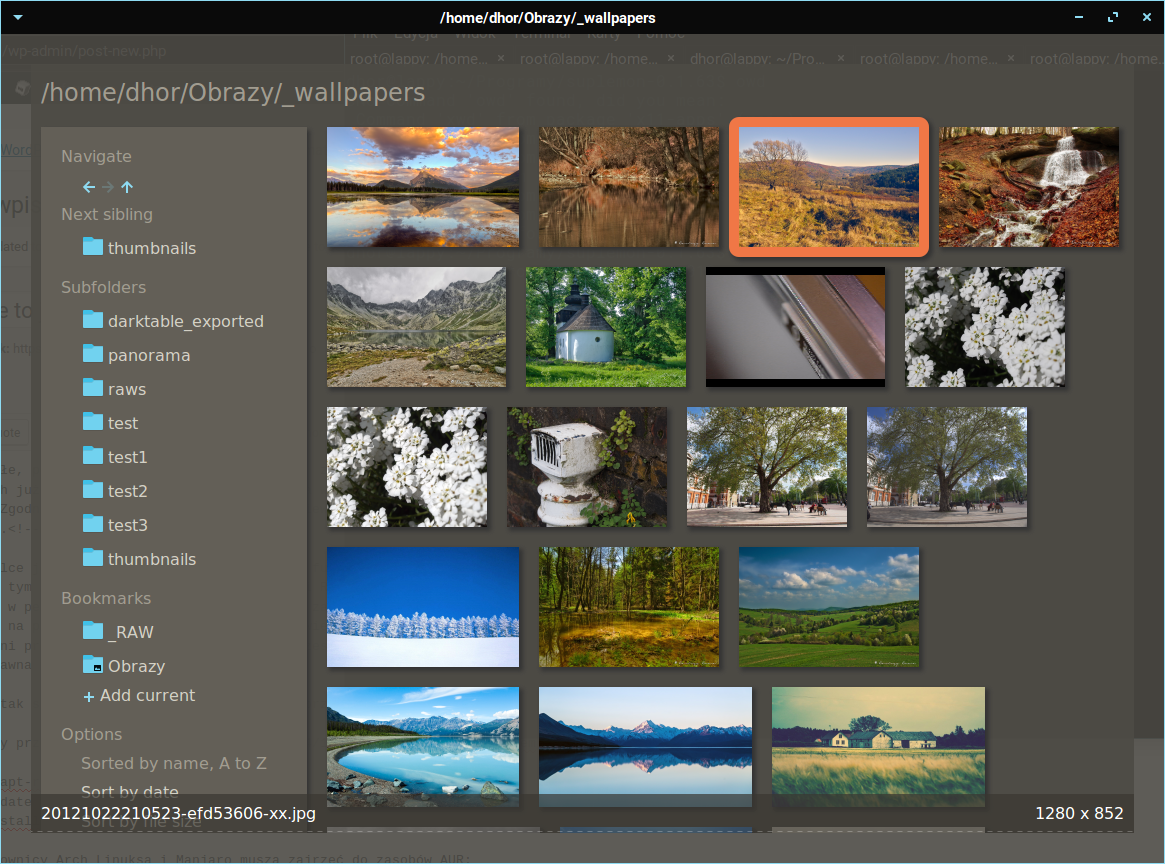Open the raws subfolder
Viewport: 1165px width, 864px height.
pyautogui.click(x=114, y=389)
